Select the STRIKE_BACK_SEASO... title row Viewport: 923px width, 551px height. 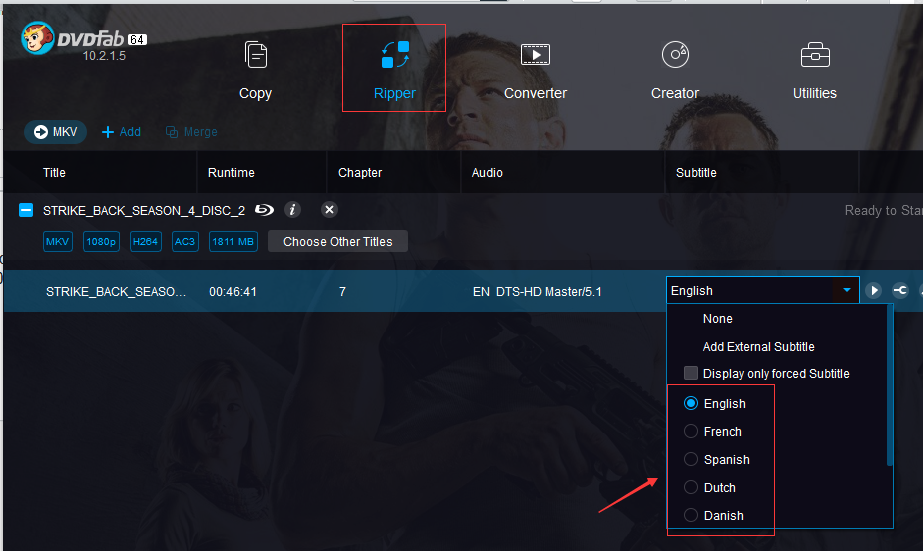tap(116, 291)
